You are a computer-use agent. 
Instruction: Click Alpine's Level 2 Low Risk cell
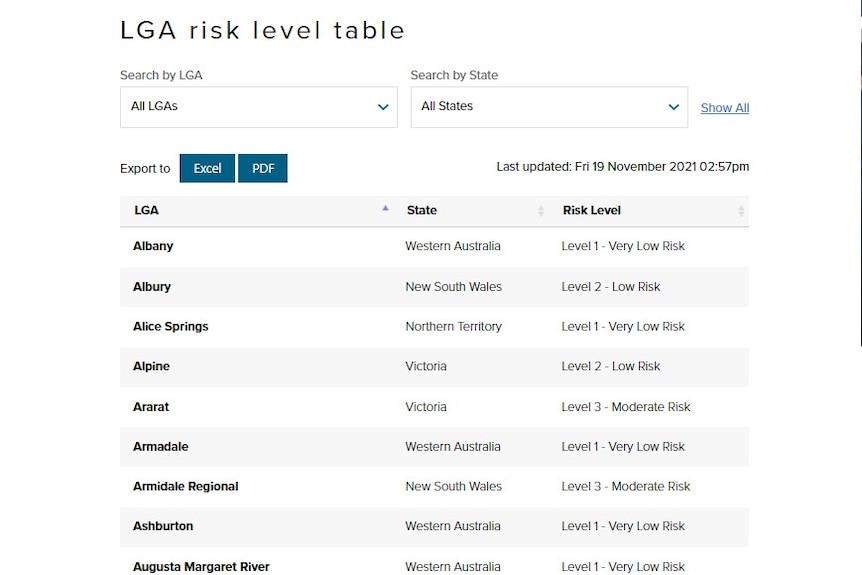tap(611, 366)
